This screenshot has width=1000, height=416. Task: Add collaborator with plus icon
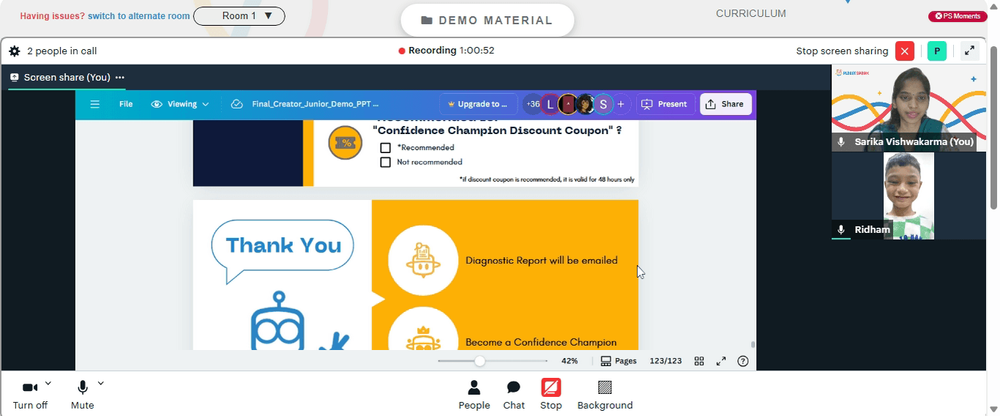tap(621, 104)
